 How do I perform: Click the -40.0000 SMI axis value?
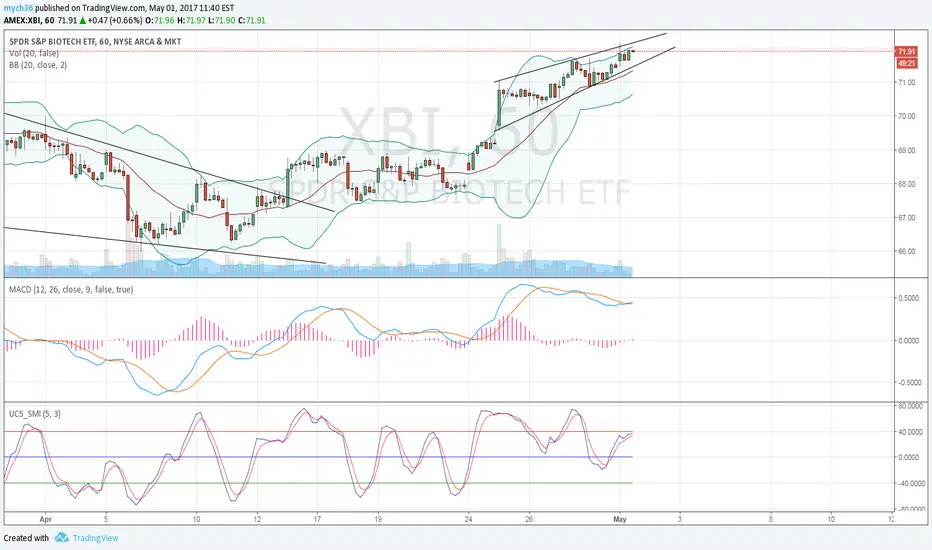coord(909,483)
